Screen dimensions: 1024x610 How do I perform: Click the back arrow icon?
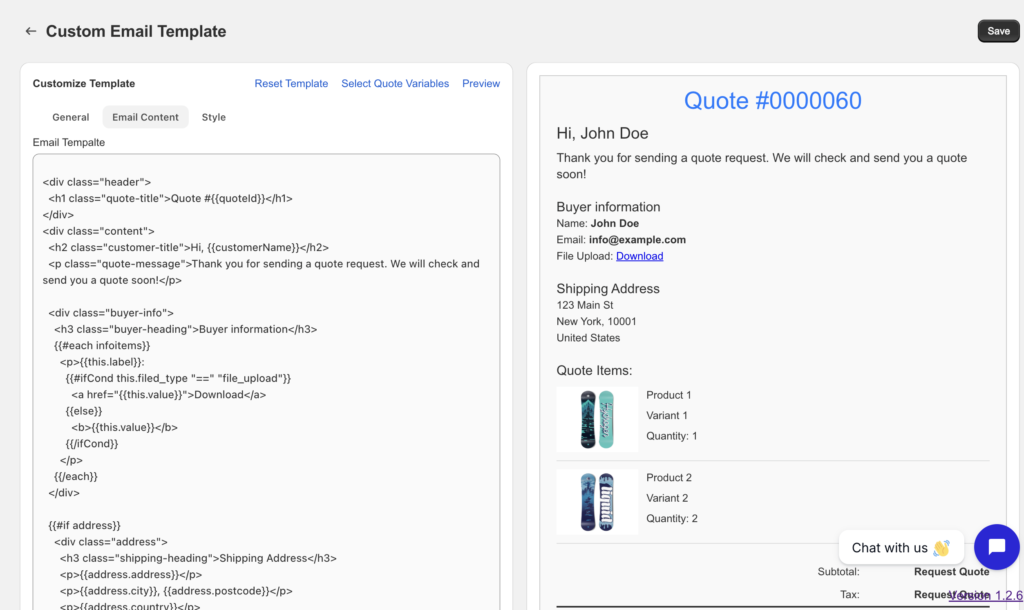coord(31,31)
